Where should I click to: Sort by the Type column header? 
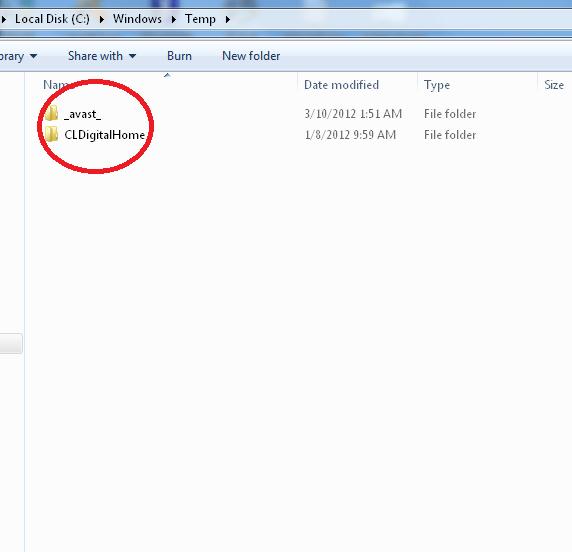tap(437, 85)
